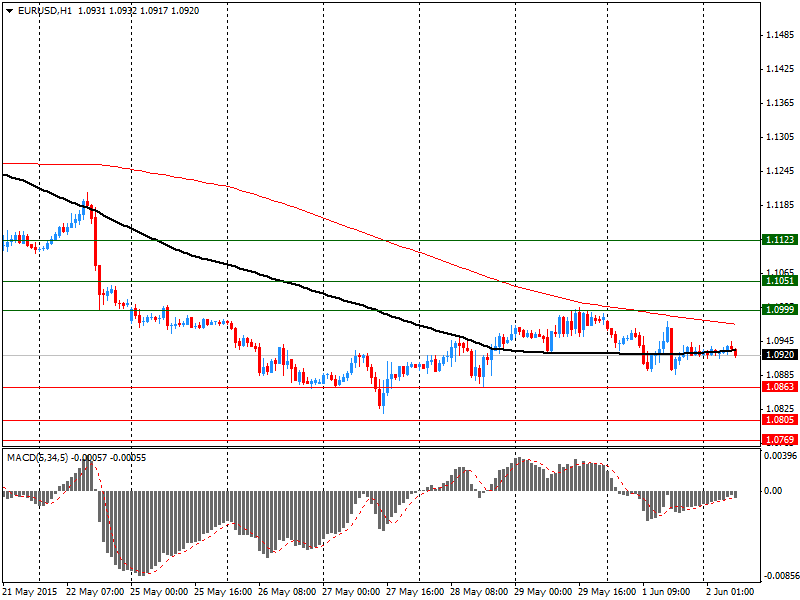The height and width of the screenshot is (600, 800).
Task: Click the 25 May 16:00 time axis label
Action: [223, 592]
